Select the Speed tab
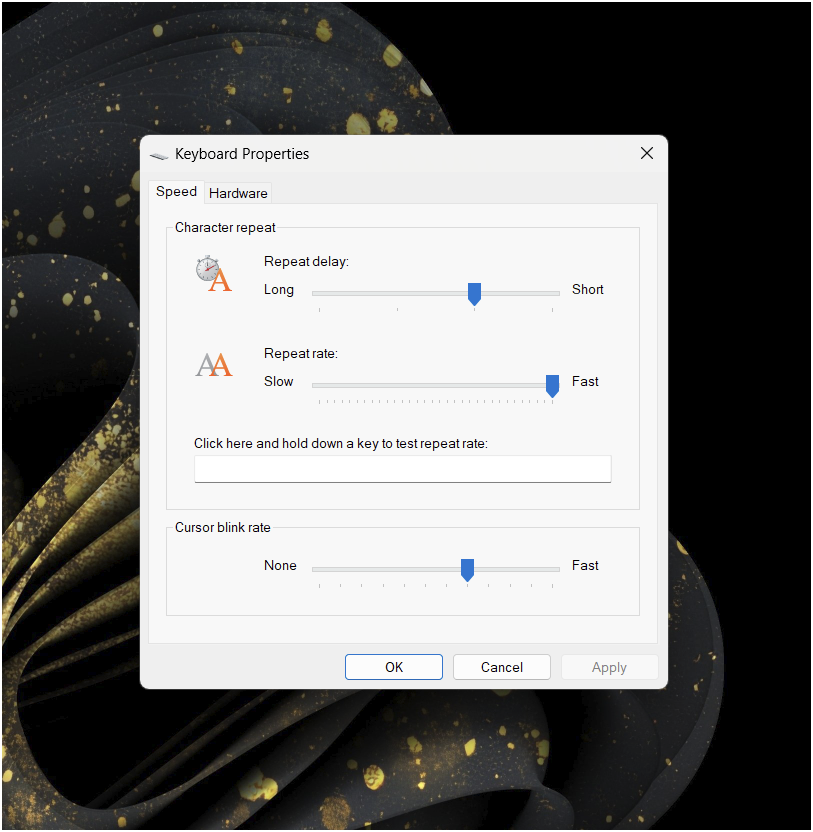Viewport: 813px width, 832px height. (x=176, y=192)
